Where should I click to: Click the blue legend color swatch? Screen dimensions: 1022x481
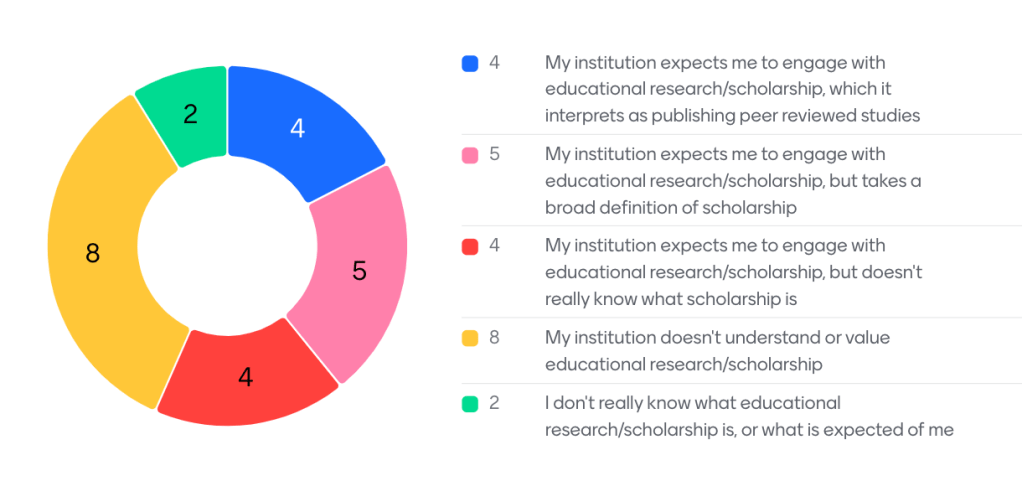(470, 63)
